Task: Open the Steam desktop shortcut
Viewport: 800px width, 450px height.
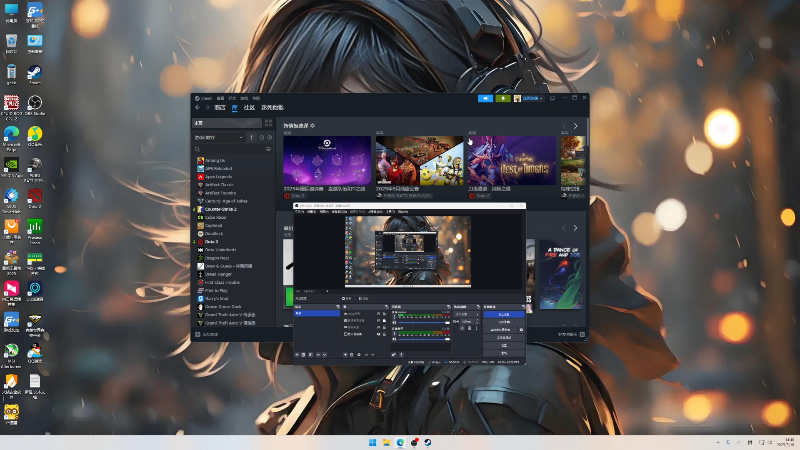Action: (x=35, y=74)
